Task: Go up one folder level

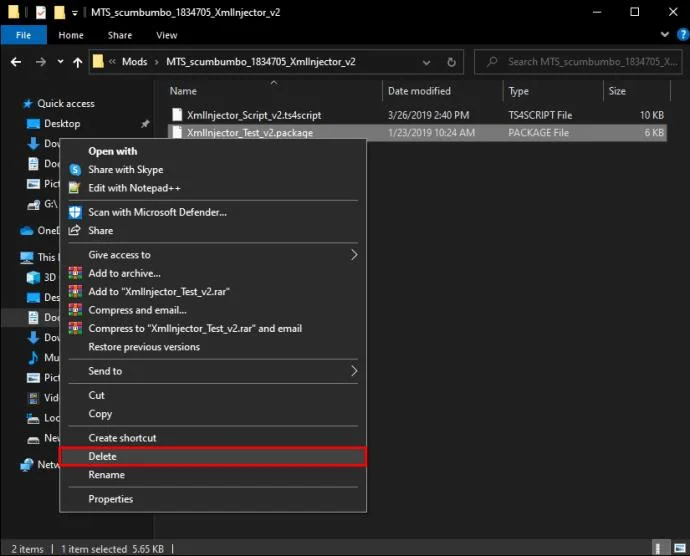Action: coord(77,63)
